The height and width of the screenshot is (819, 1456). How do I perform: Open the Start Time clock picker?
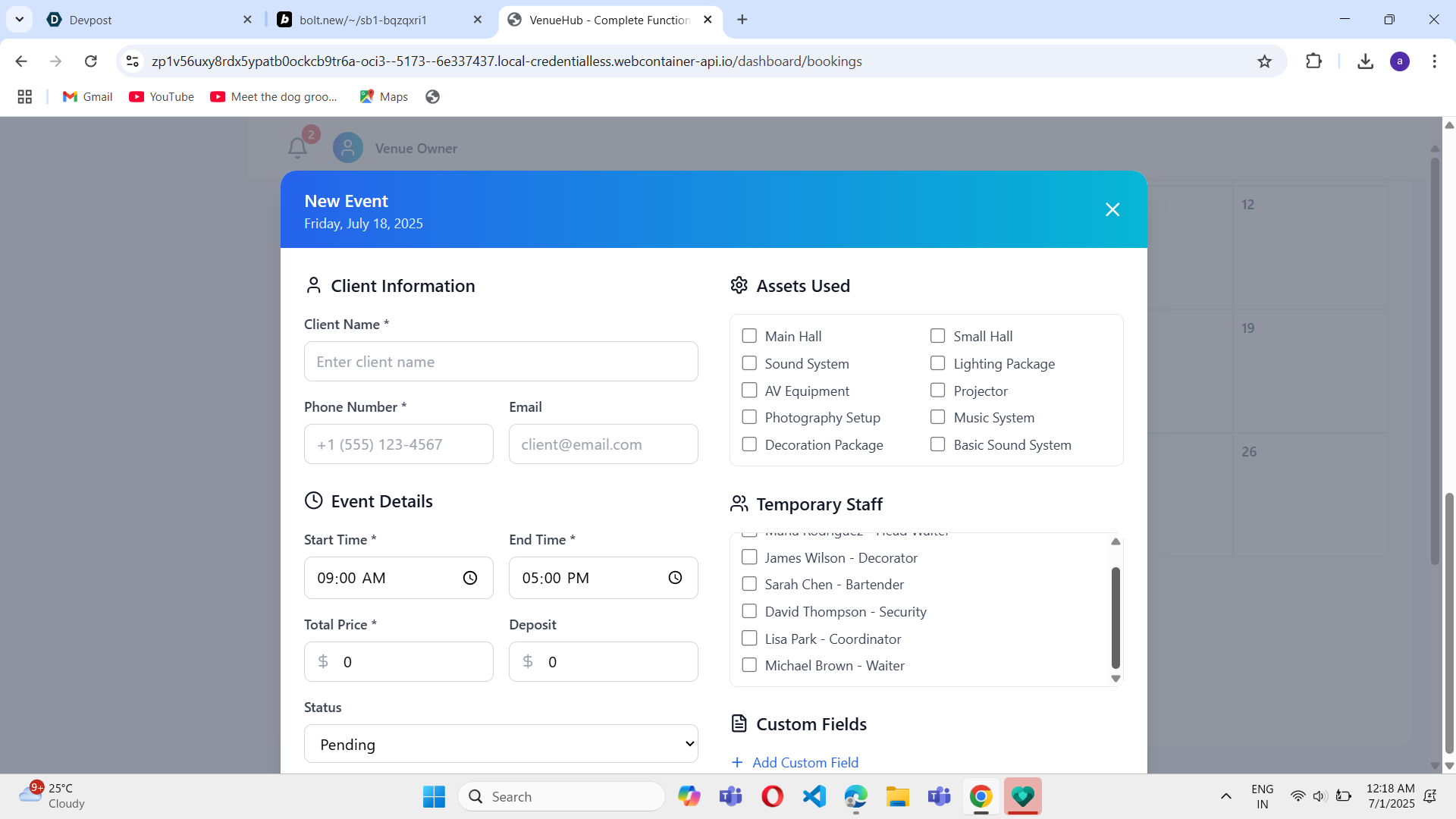pyautogui.click(x=470, y=578)
